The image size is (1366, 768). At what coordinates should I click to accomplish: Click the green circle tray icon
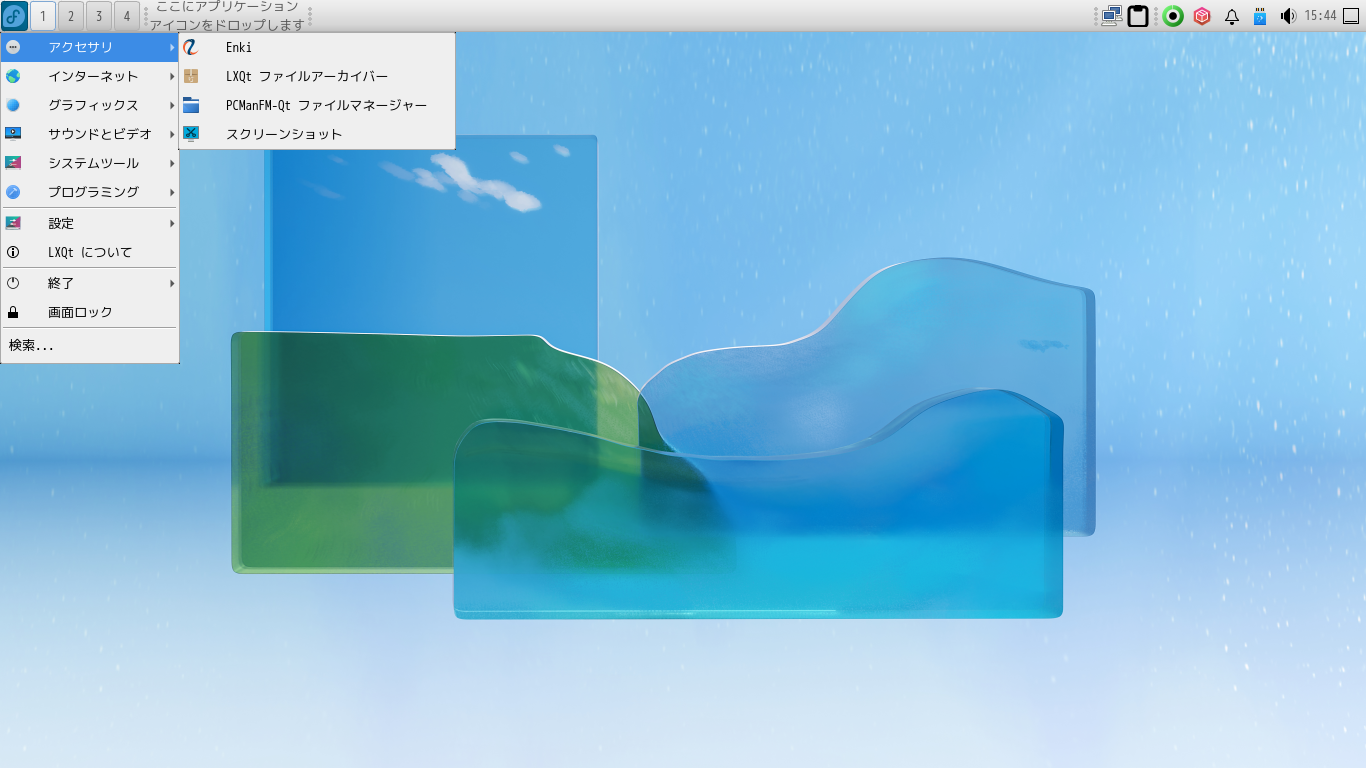point(1173,16)
